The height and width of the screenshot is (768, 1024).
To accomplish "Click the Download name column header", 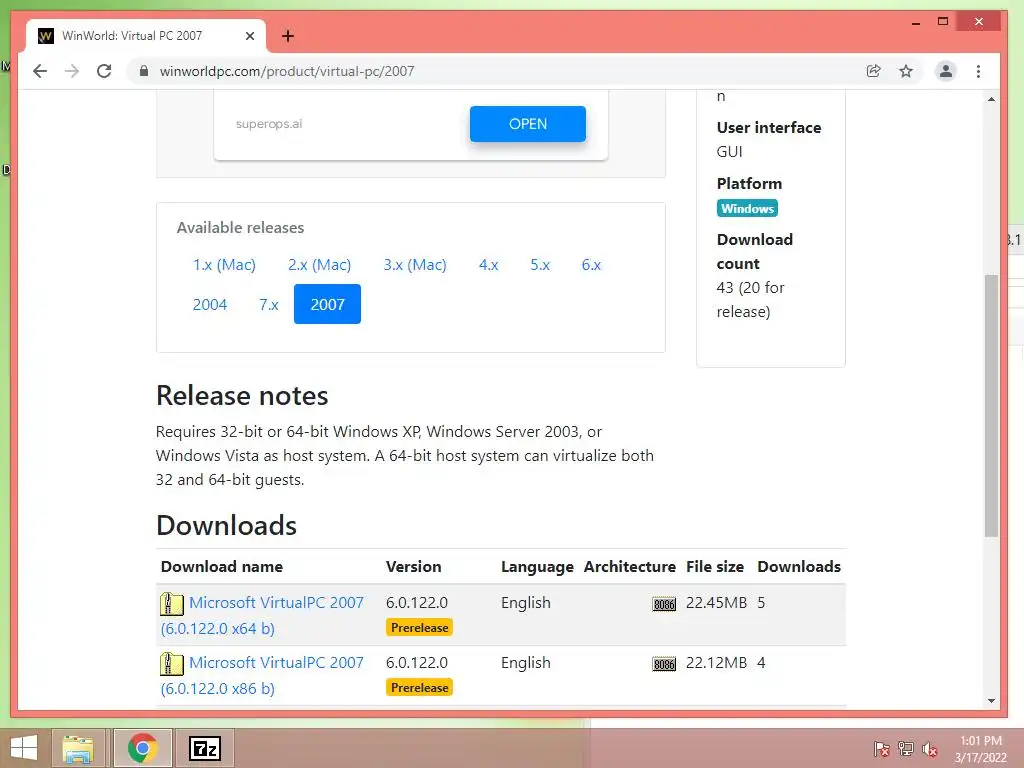I will click(222, 567).
